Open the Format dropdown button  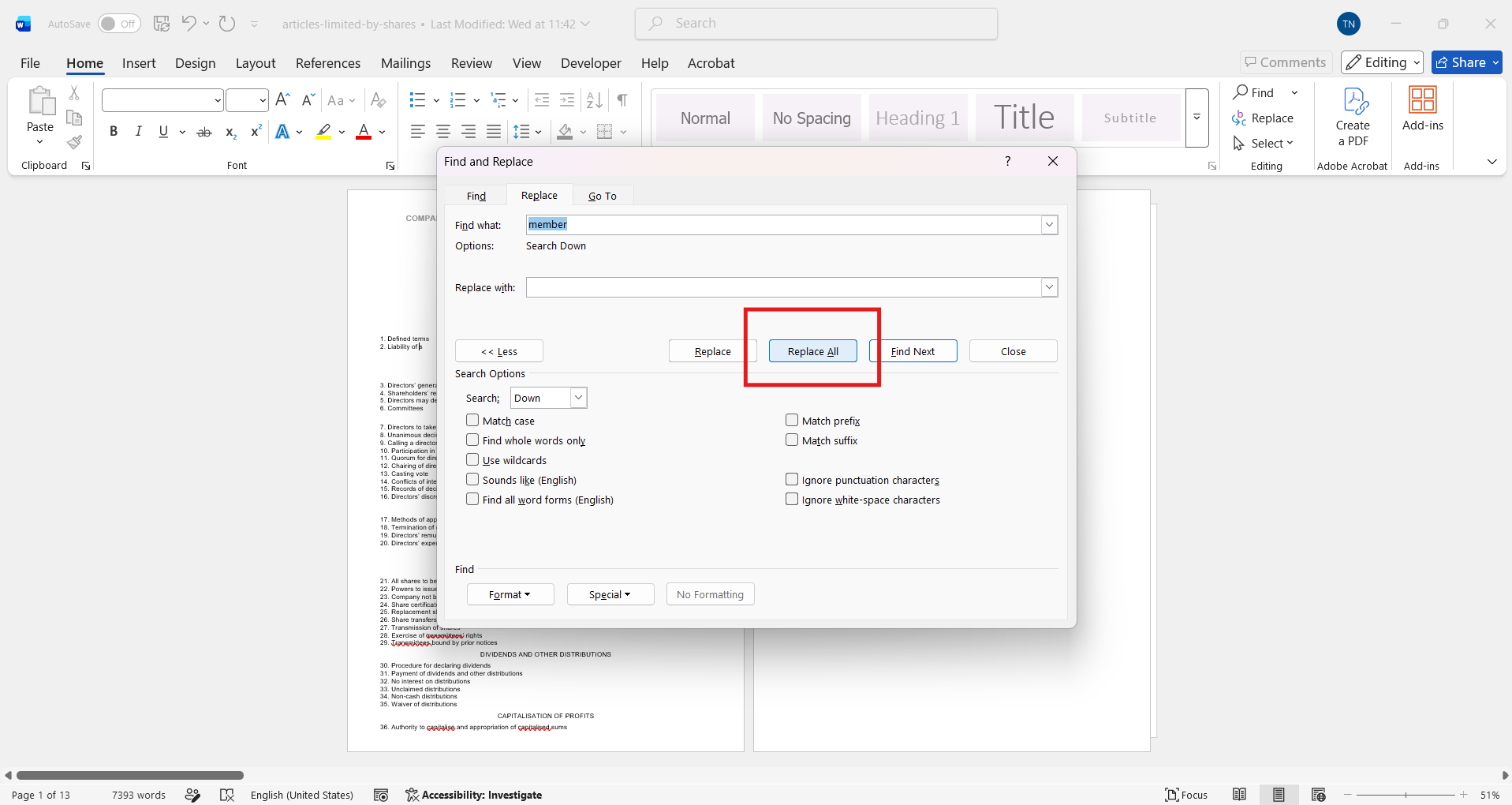click(x=510, y=594)
